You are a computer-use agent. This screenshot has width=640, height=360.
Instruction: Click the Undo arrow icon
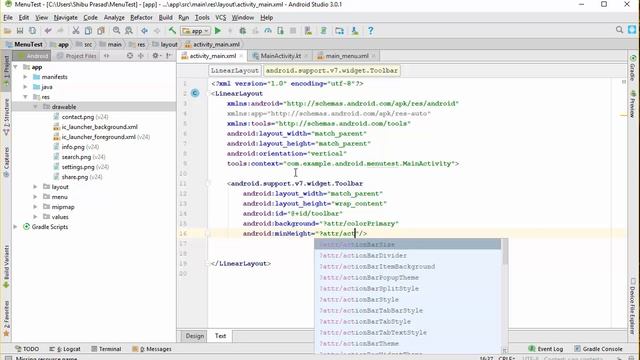pos(48,31)
